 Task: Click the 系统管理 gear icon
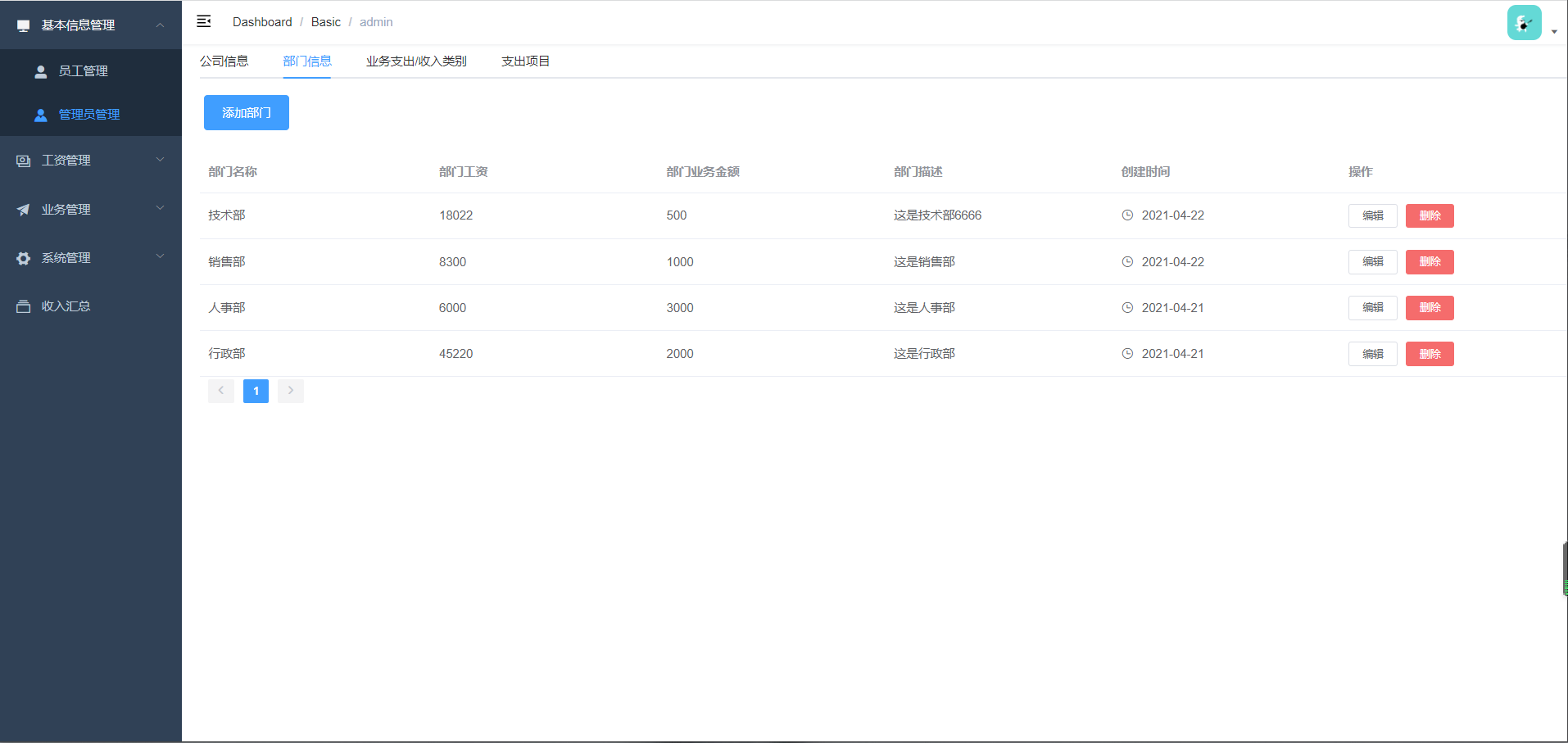click(x=24, y=258)
